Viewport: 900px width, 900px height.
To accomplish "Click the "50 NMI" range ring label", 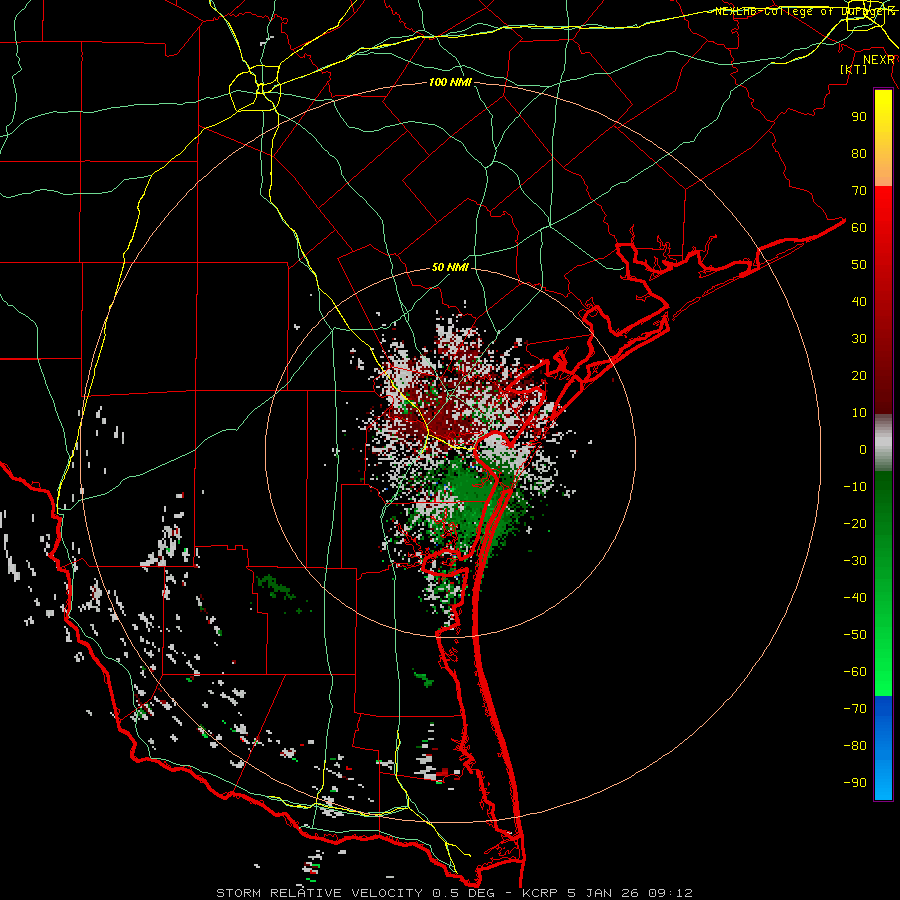I will point(450,267).
